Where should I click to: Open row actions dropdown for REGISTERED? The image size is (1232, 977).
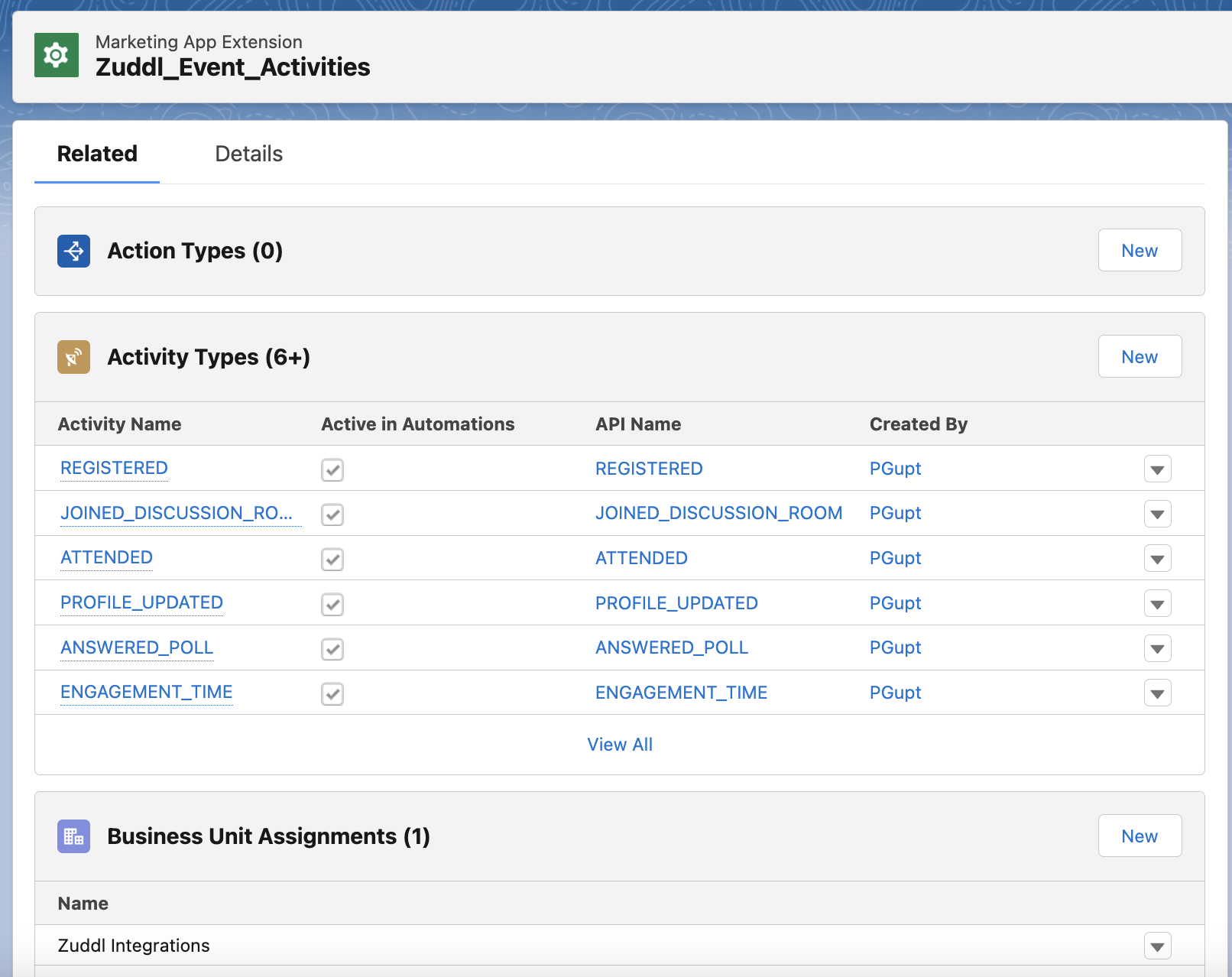[x=1157, y=469]
